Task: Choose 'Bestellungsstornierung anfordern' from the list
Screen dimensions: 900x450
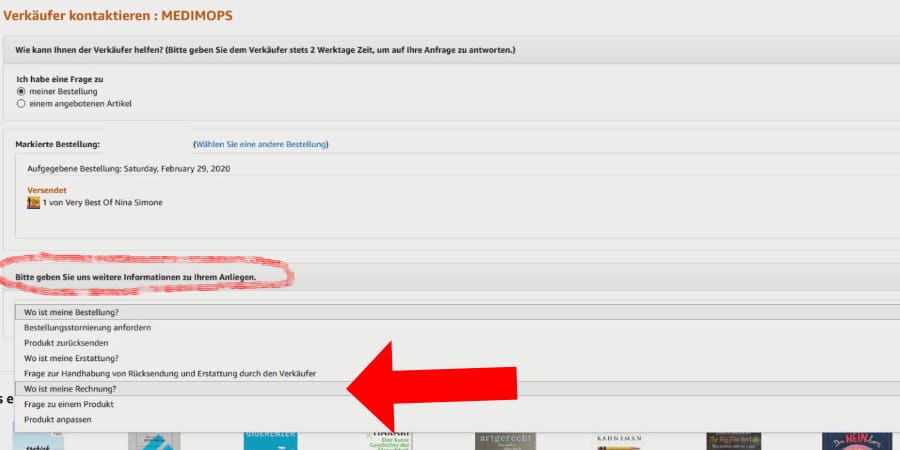Action: (88, 327)
